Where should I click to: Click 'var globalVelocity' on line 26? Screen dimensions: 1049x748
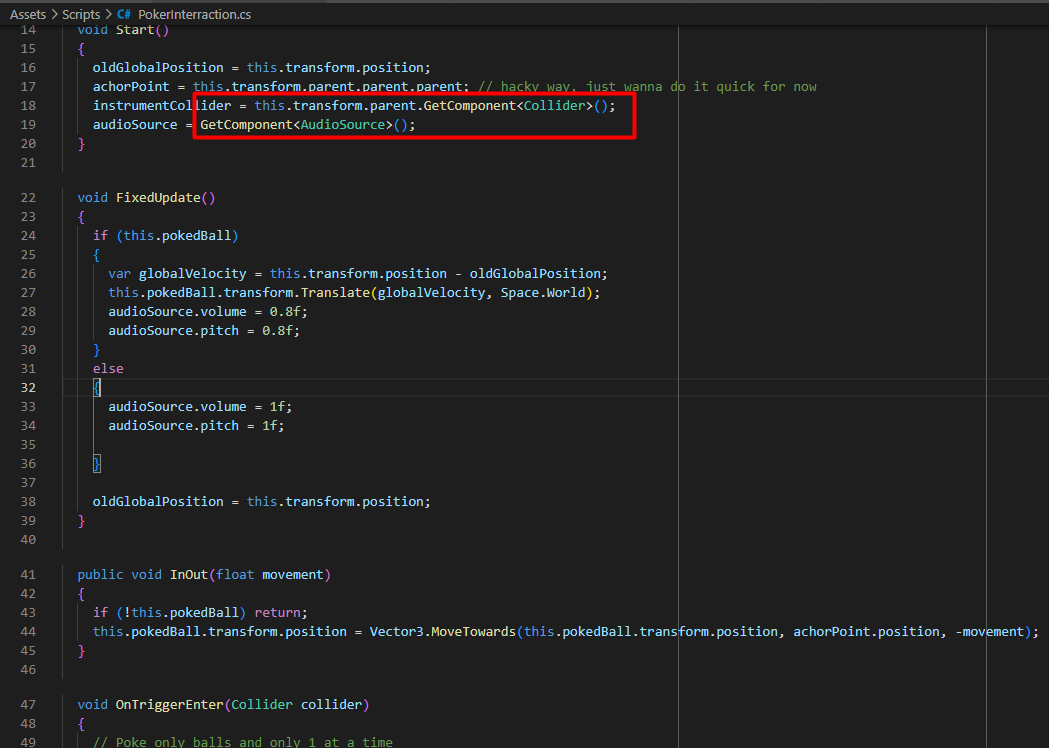177,274
